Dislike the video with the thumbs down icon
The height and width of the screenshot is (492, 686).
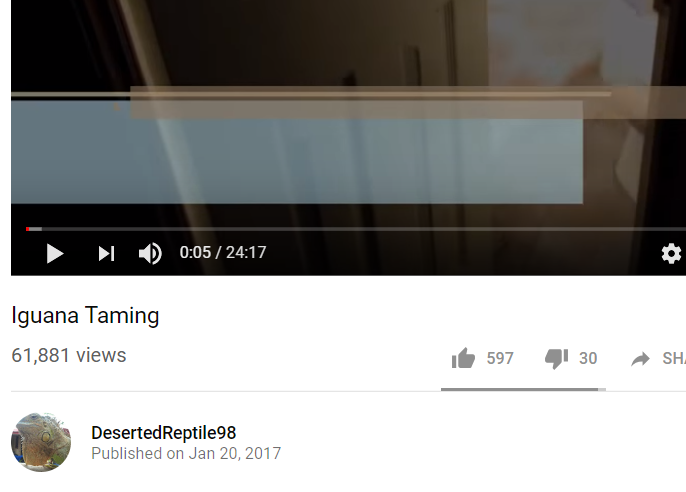(x=556, y=358)
